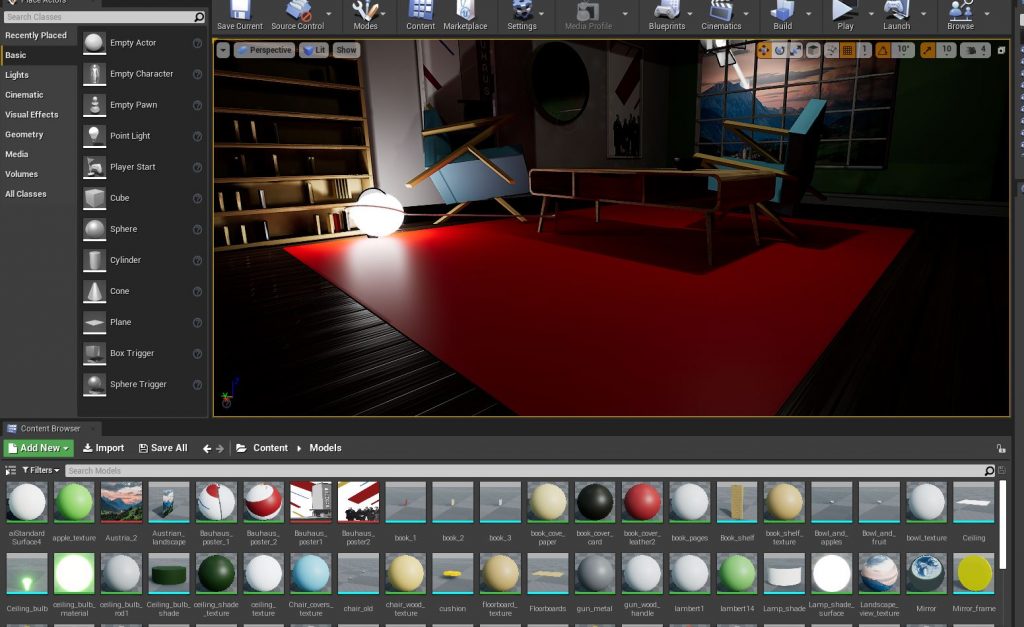
Task: Click the Save All button
Action: 163,448
